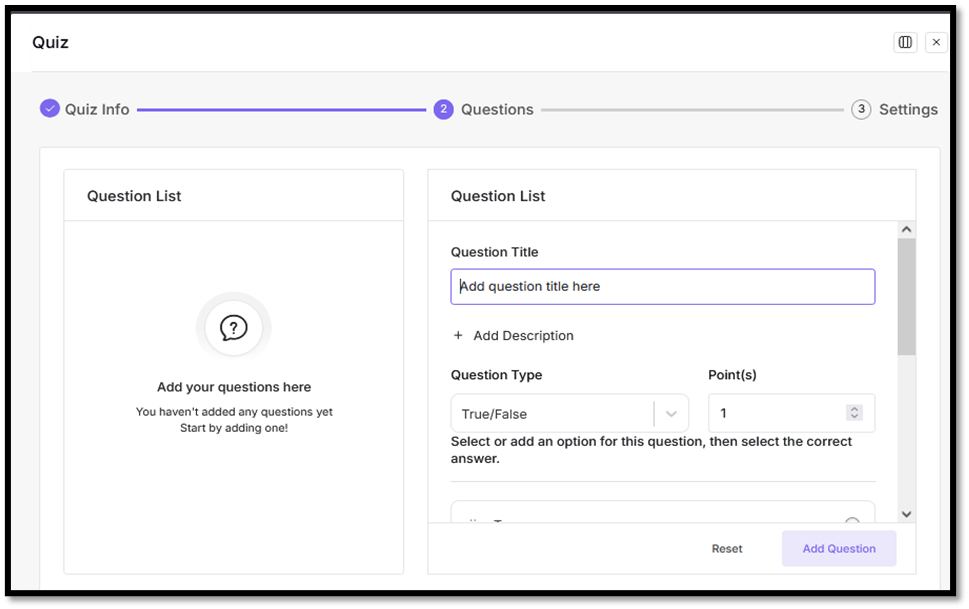Click the scrollbar up arrow

[906, 230]
